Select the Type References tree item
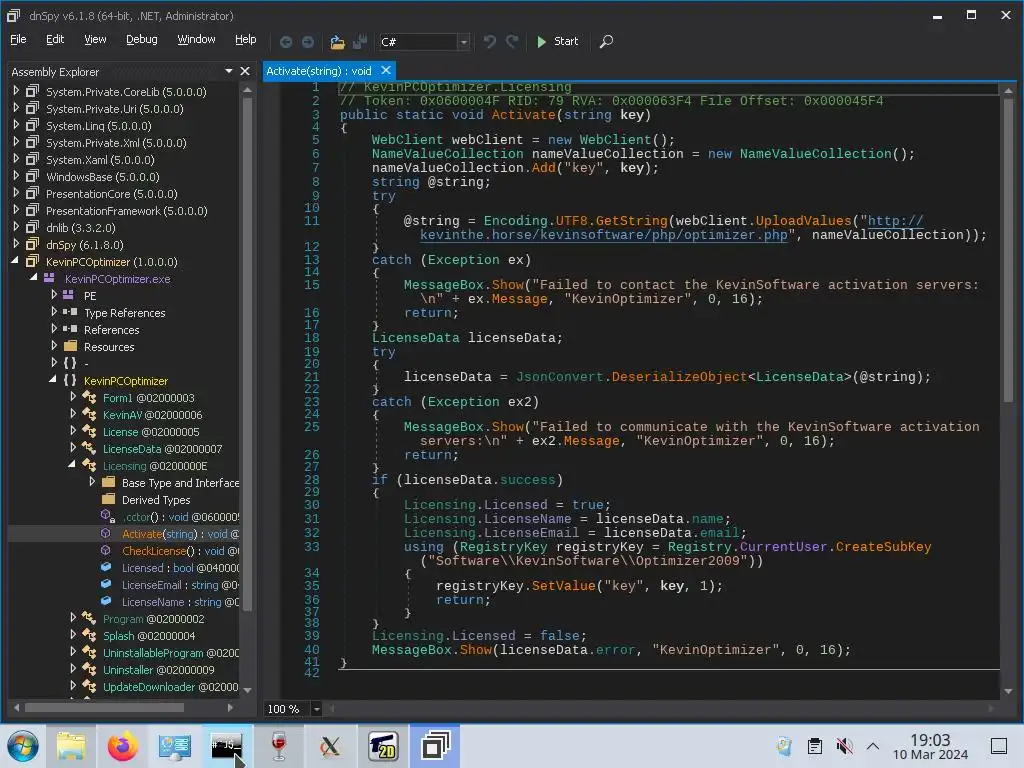 (x=124, y=313)
